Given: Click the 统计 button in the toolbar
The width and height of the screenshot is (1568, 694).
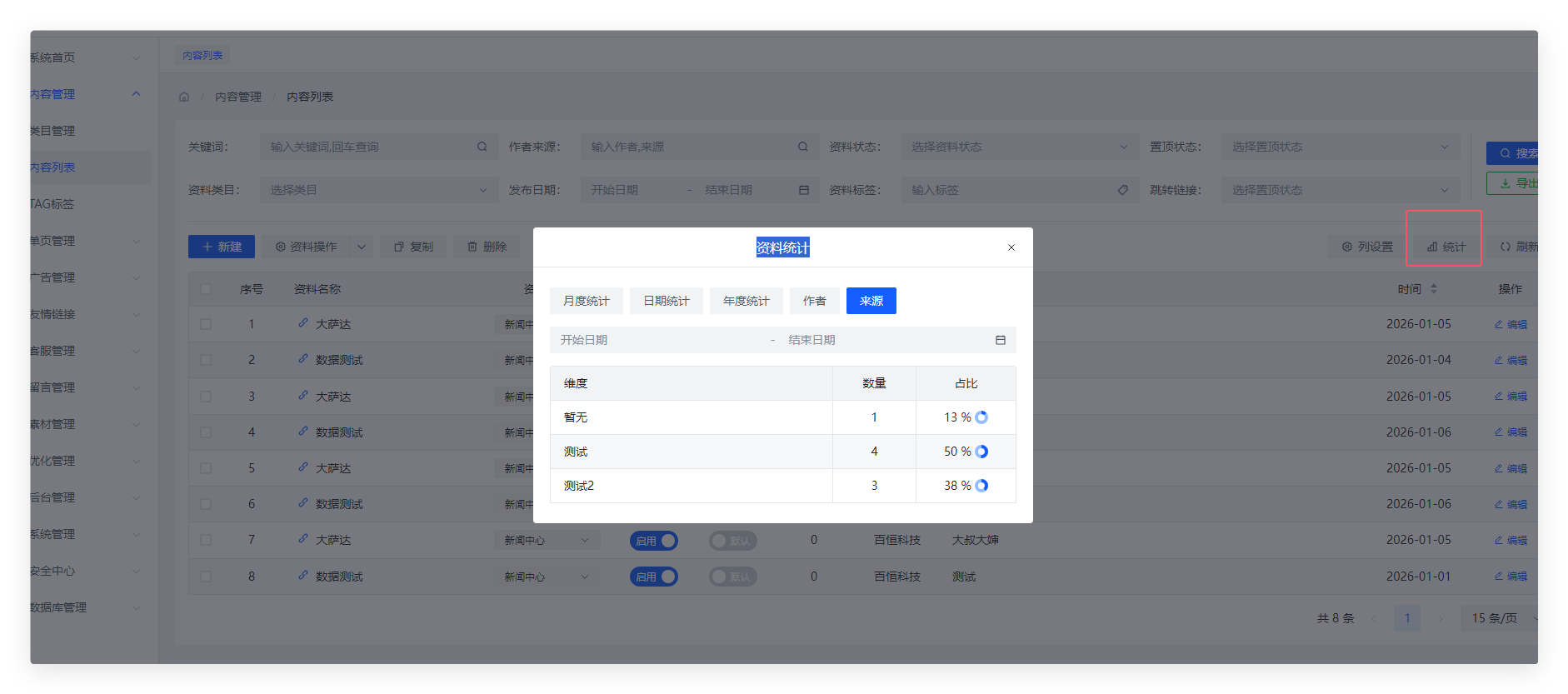Looking at the screenshot, I should pos(1446,247).
